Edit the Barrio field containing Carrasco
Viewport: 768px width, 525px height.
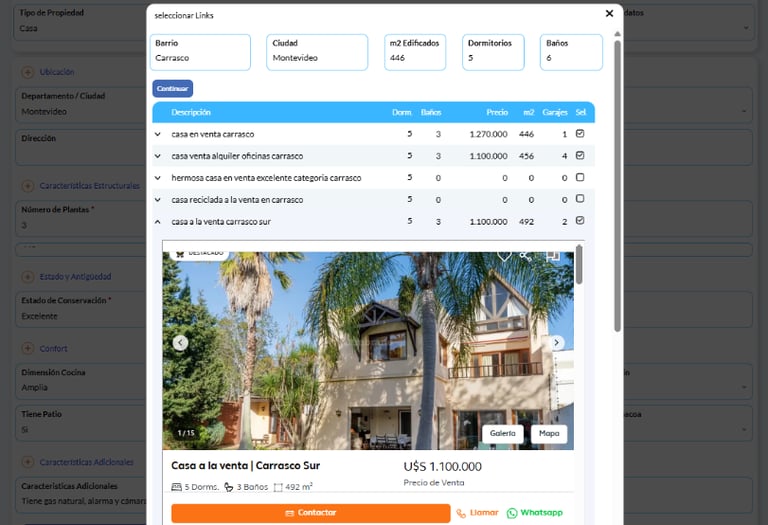[x=200, y=52]
